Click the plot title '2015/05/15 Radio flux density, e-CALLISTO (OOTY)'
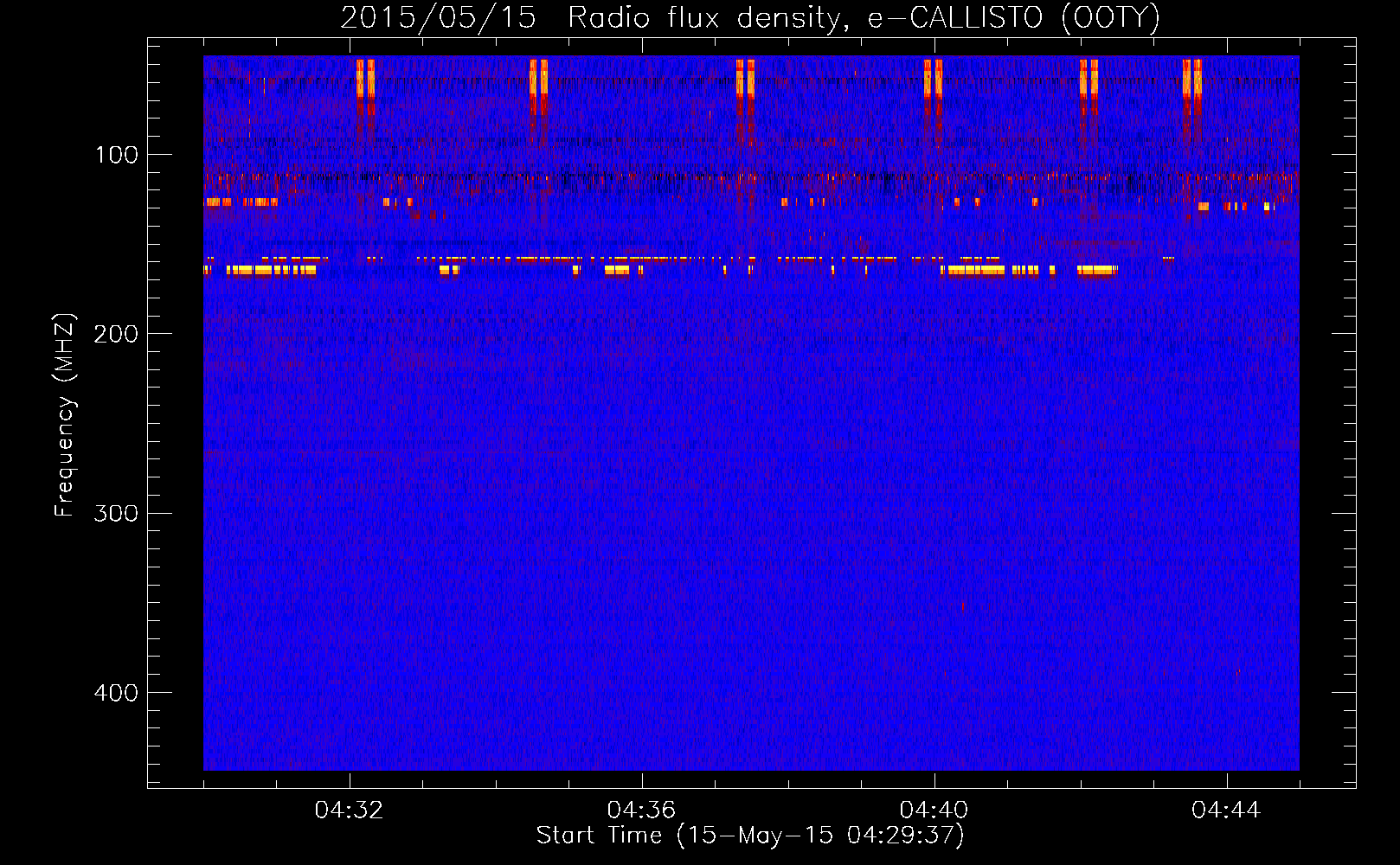 (x=750, y=17)
